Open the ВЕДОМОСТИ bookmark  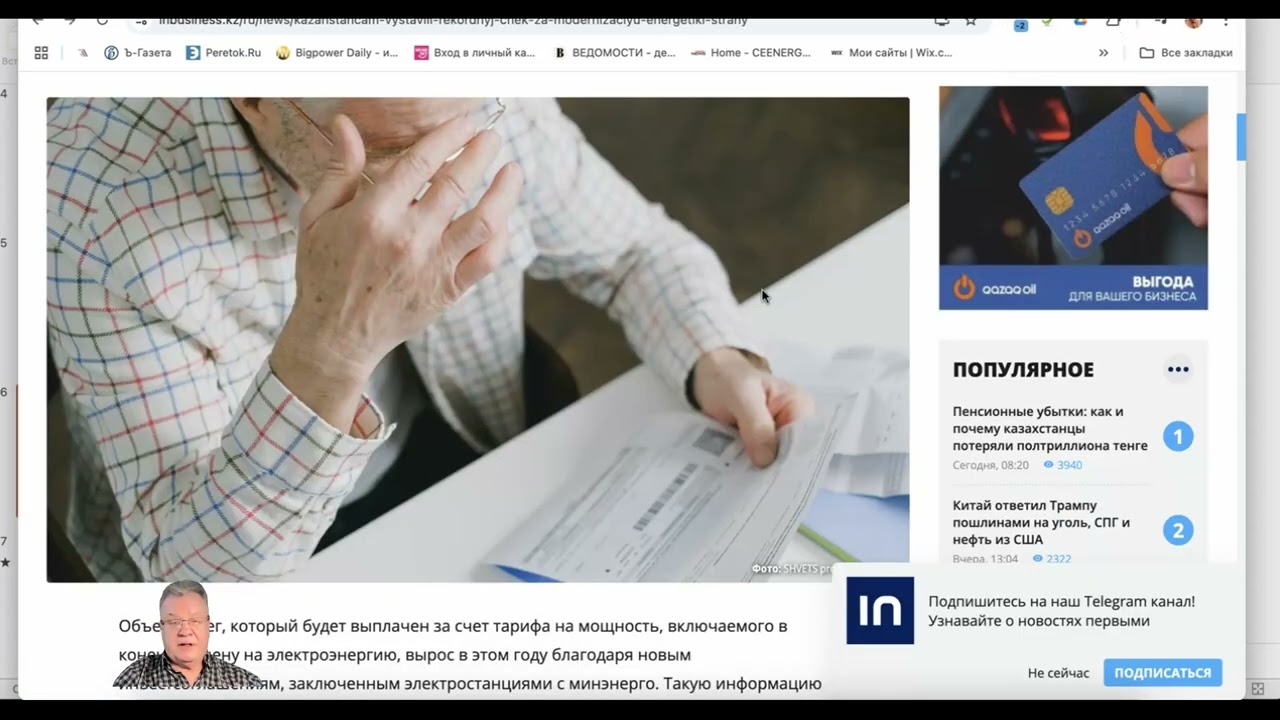tap(615, 53)
